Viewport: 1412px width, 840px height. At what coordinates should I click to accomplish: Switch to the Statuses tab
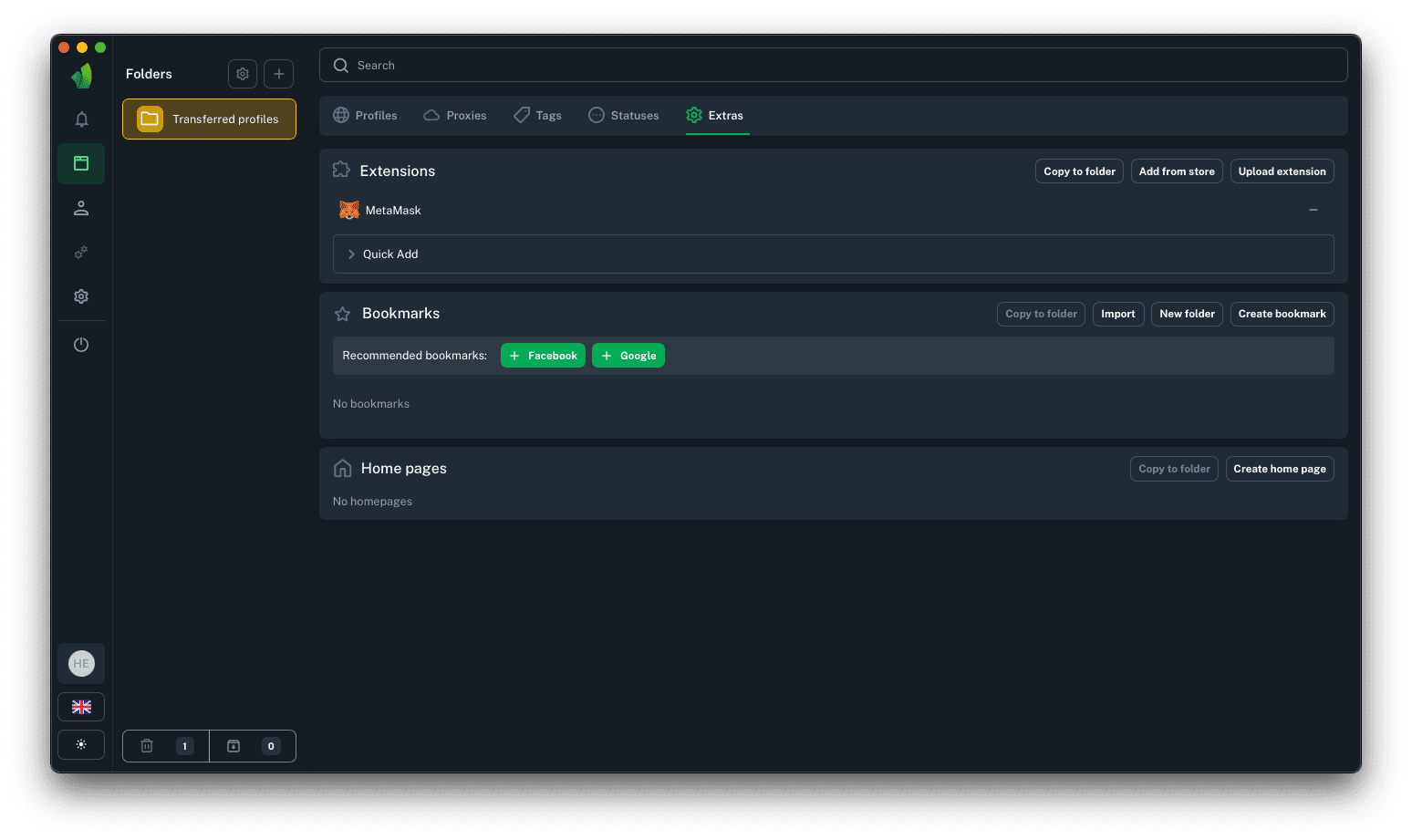pos(624,116)
